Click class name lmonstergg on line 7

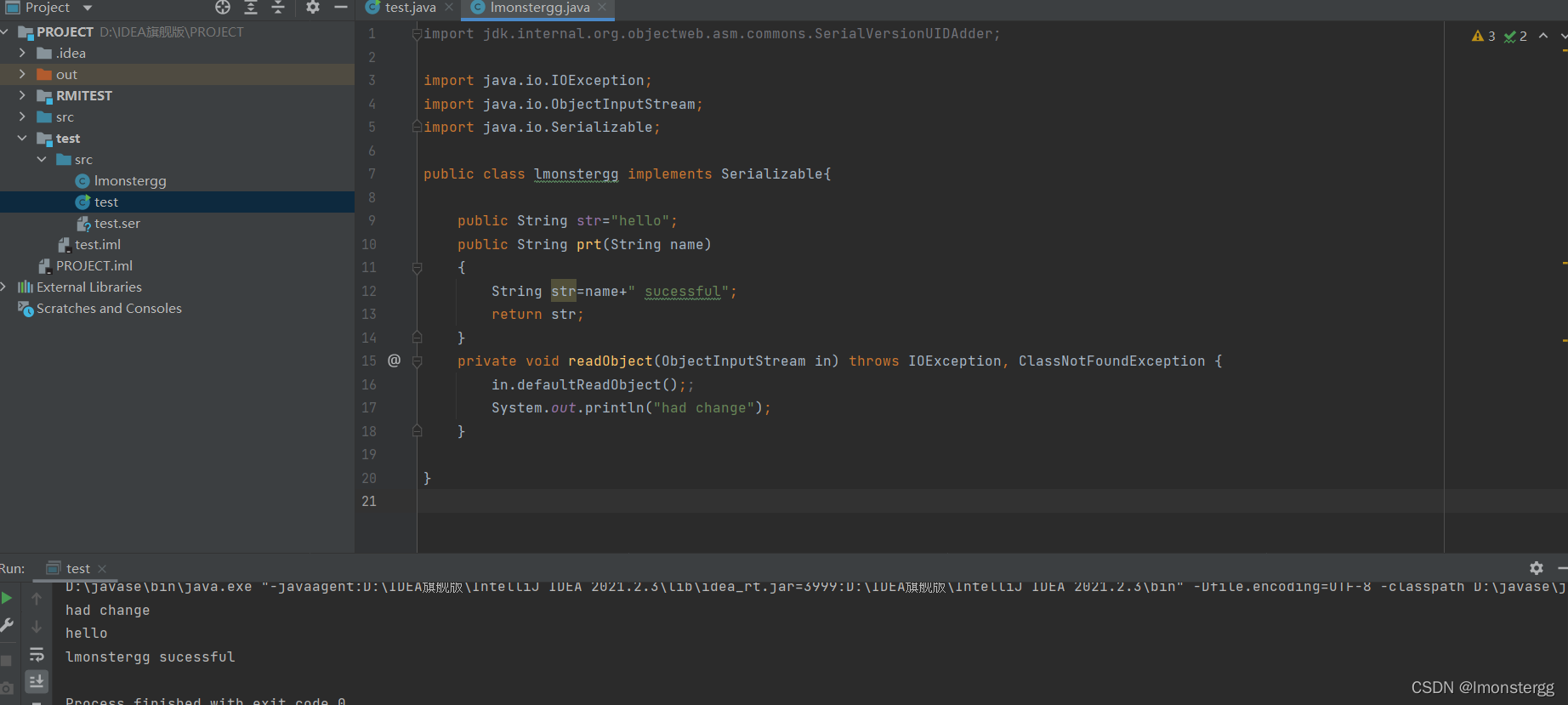pos(577,173)
